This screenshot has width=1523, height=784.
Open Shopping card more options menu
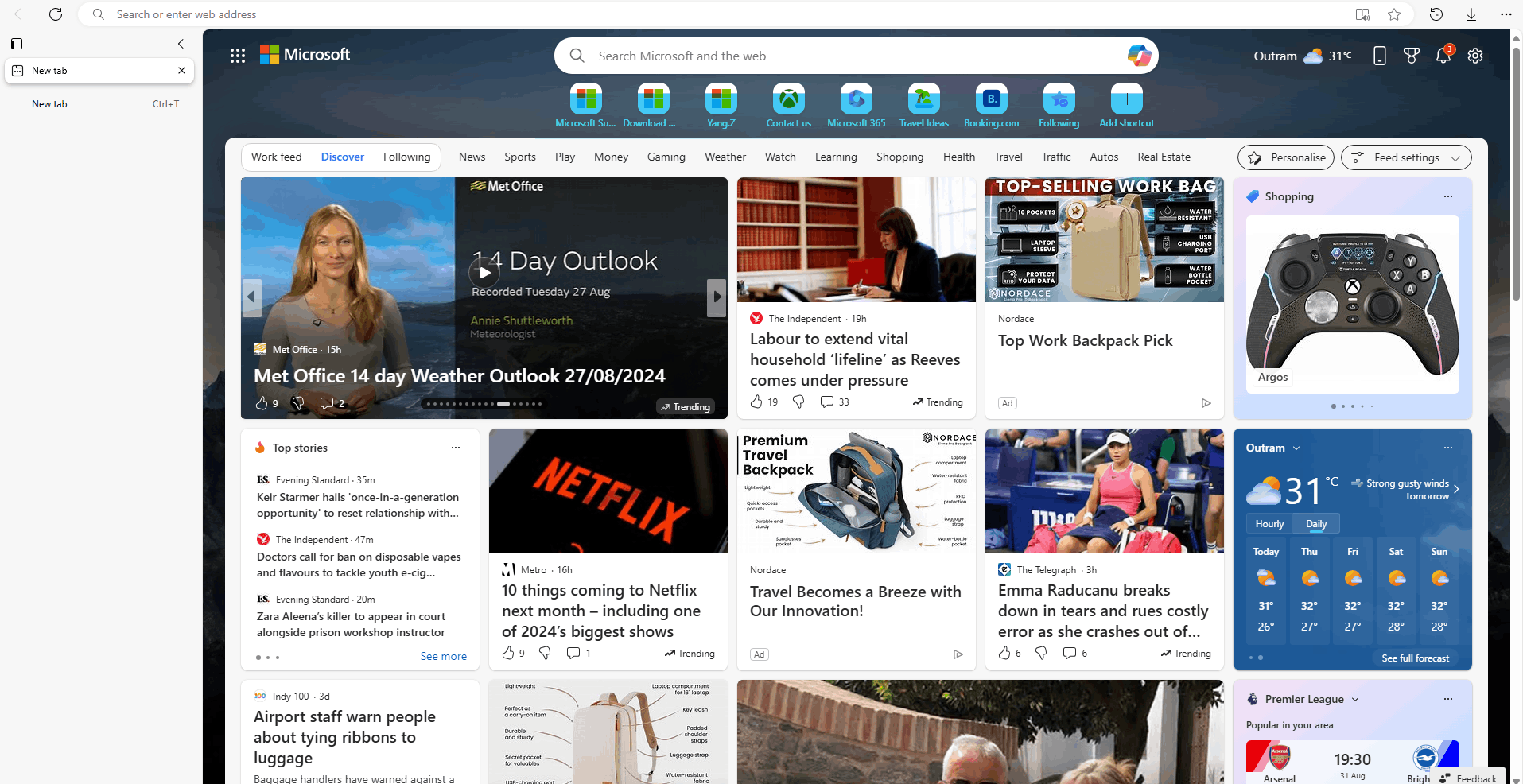point(1448,196)
